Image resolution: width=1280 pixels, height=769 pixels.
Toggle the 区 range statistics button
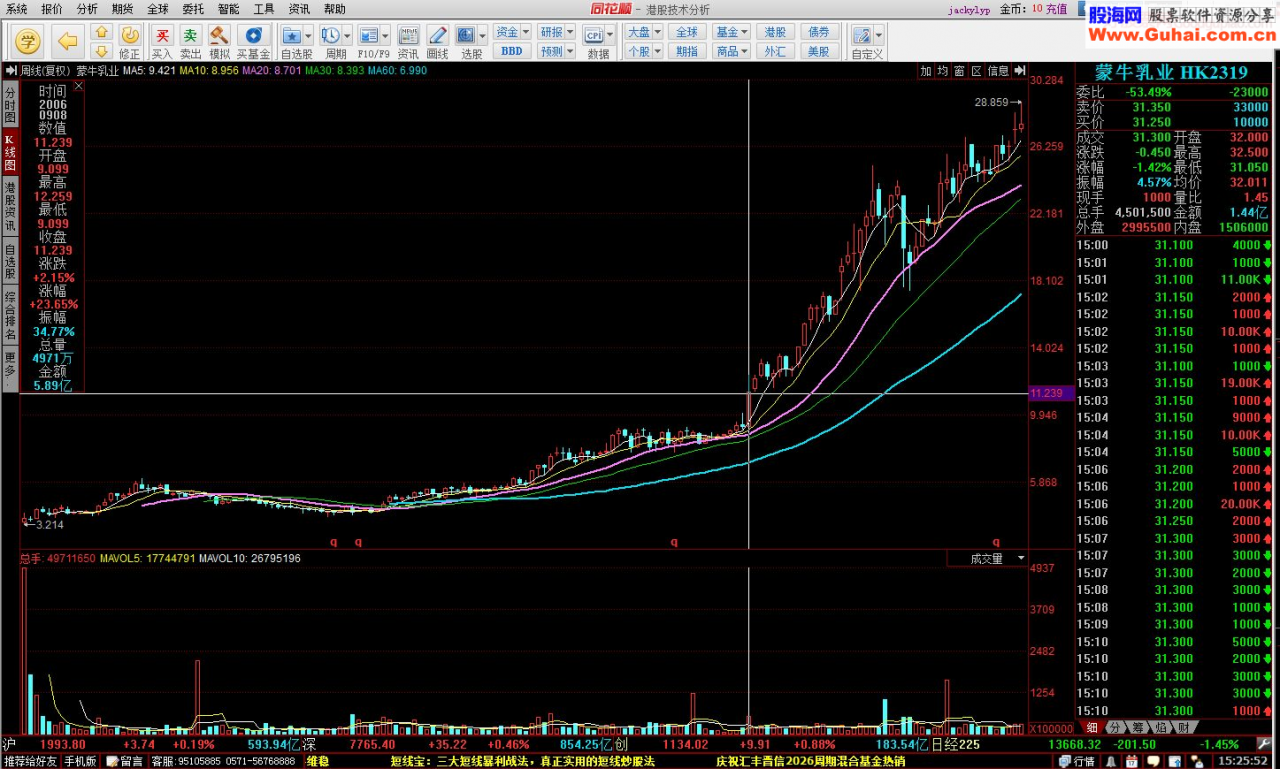976,71
